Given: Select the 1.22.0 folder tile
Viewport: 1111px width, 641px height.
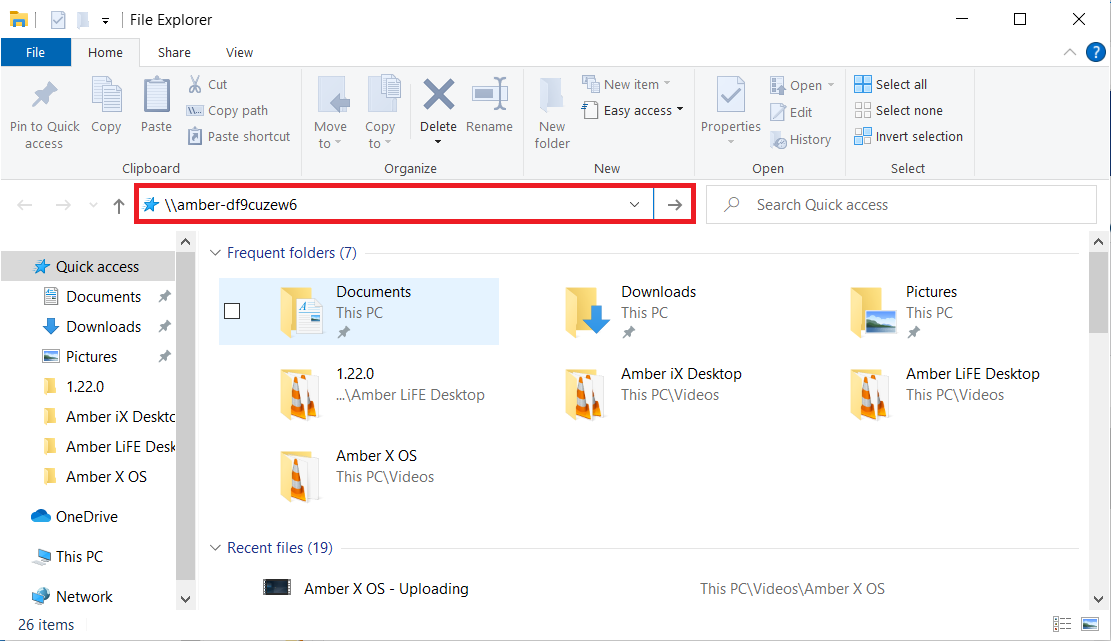Looking at the screenshot, I should tap(359, 394).
